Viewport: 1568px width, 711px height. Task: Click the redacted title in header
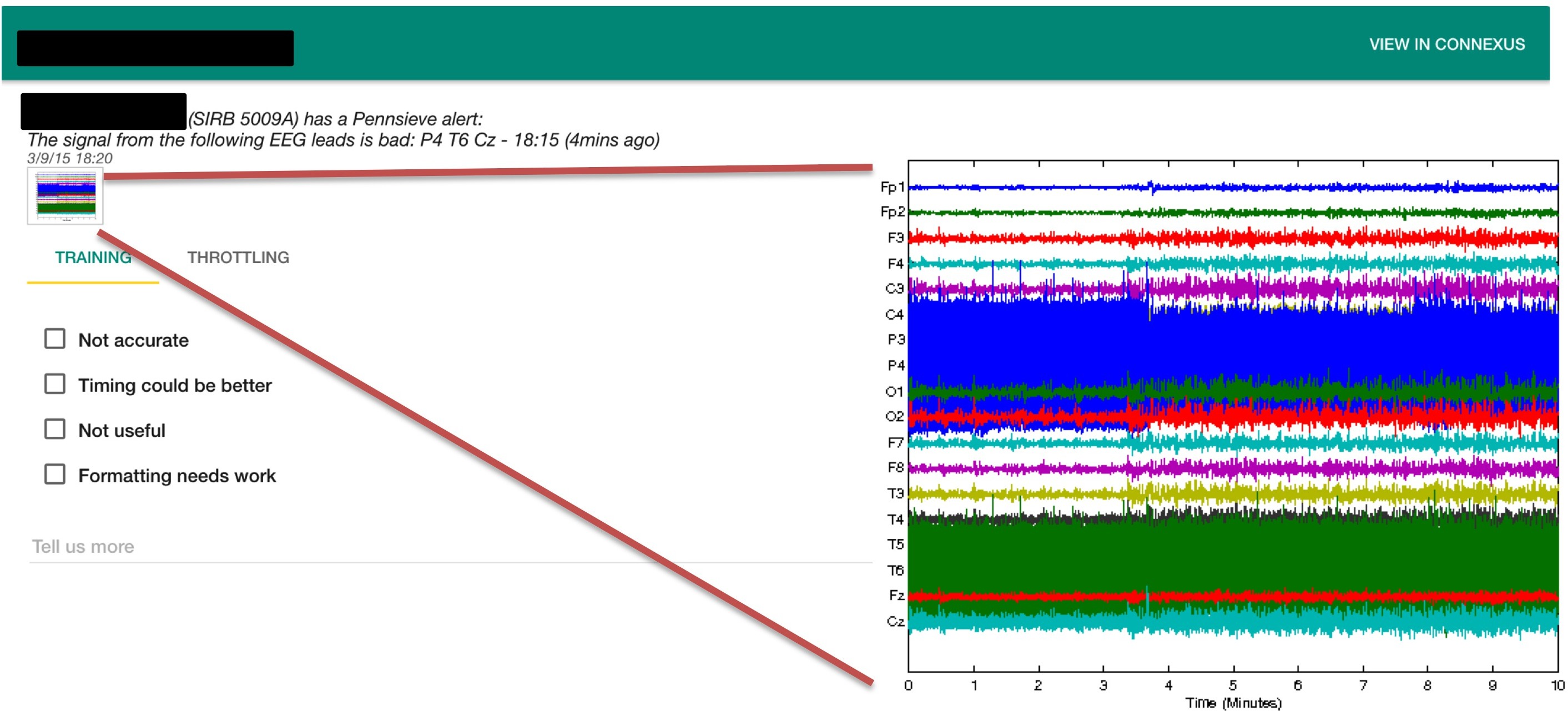click(155, 48)
